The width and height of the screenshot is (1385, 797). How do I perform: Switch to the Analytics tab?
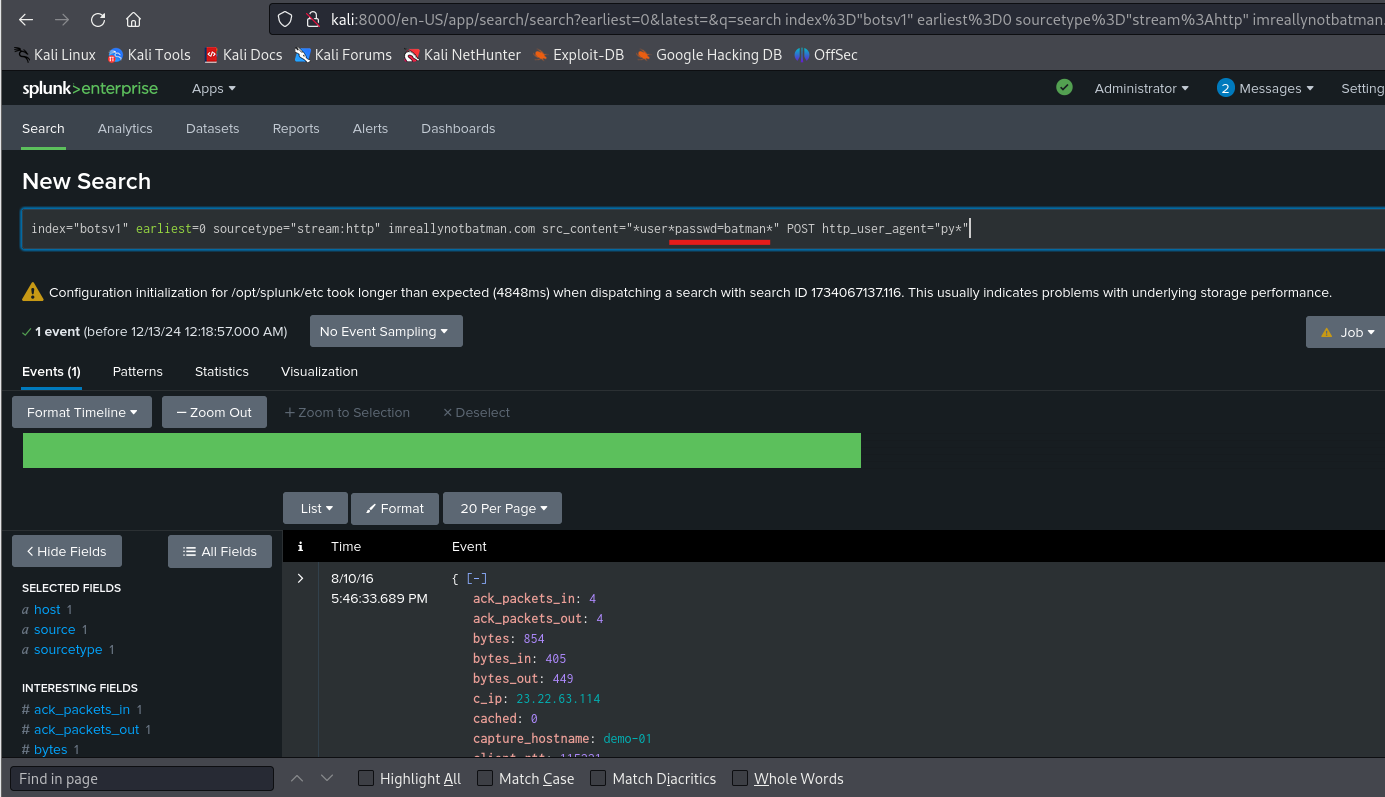(125, 128)
